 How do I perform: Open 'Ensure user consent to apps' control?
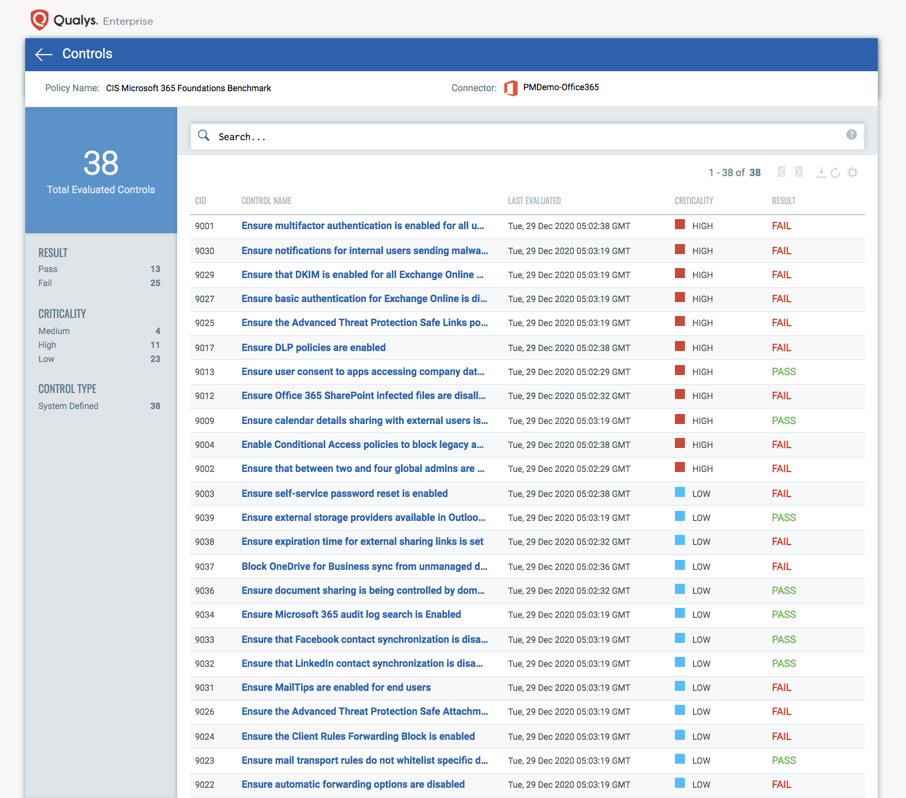[363, 372]
